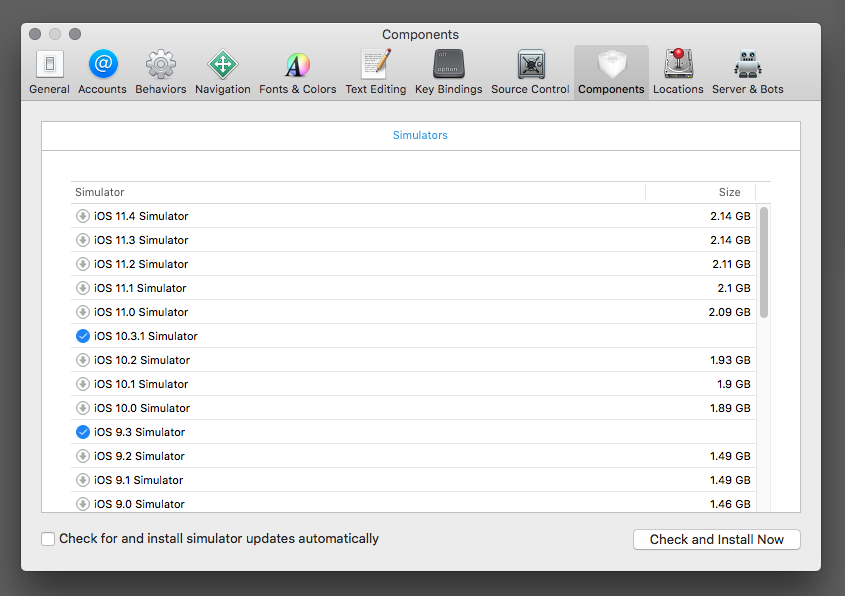Image resolution: width=845 pixels, height=596 pixels.
Task: Select the iOS 9.3 Simulator row text
Action: click(x=139, y=432)
